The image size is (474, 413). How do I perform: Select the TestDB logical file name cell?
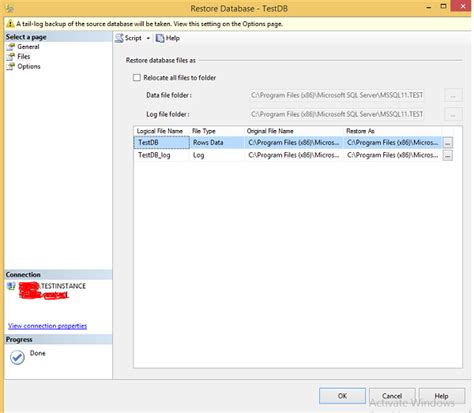coord(162,143)
